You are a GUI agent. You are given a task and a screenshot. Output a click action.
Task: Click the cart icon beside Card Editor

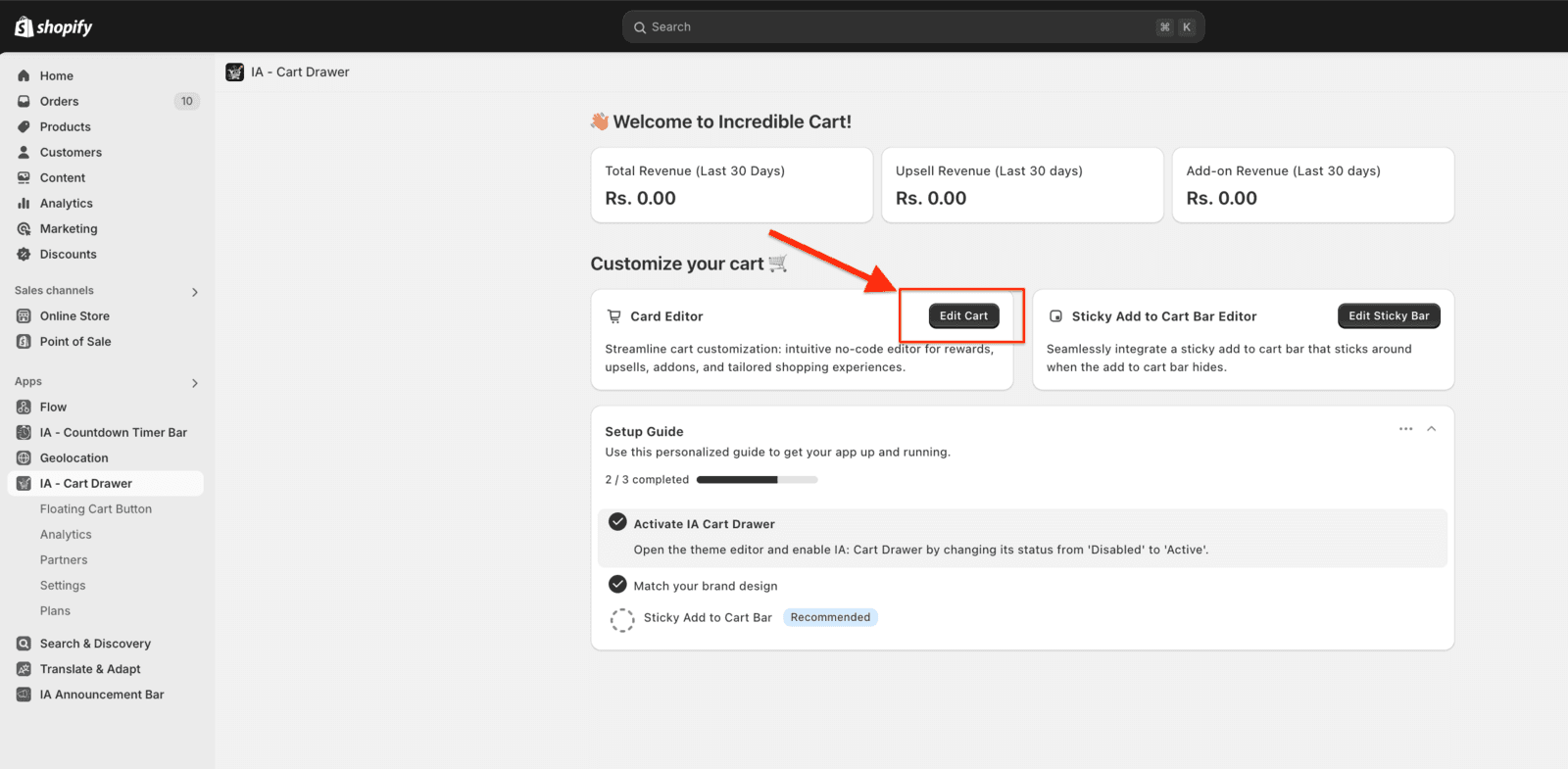click(614, 316)
